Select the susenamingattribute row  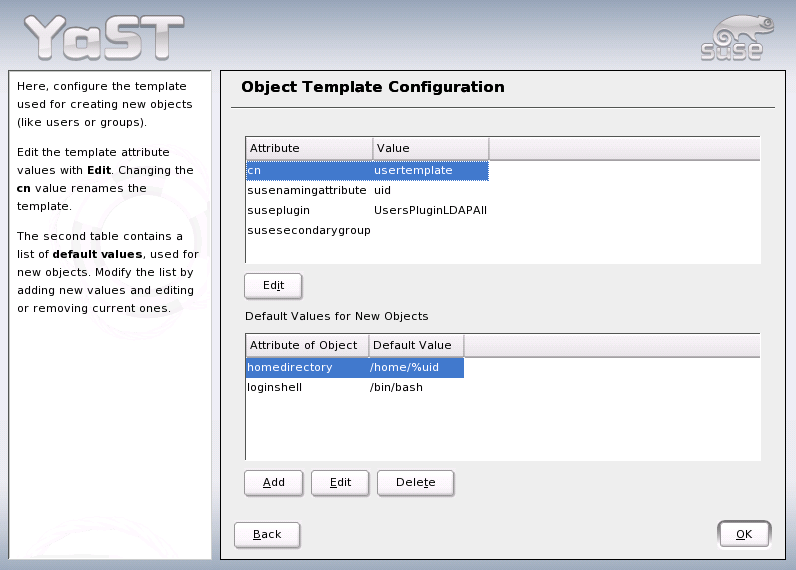coord(367,190)
